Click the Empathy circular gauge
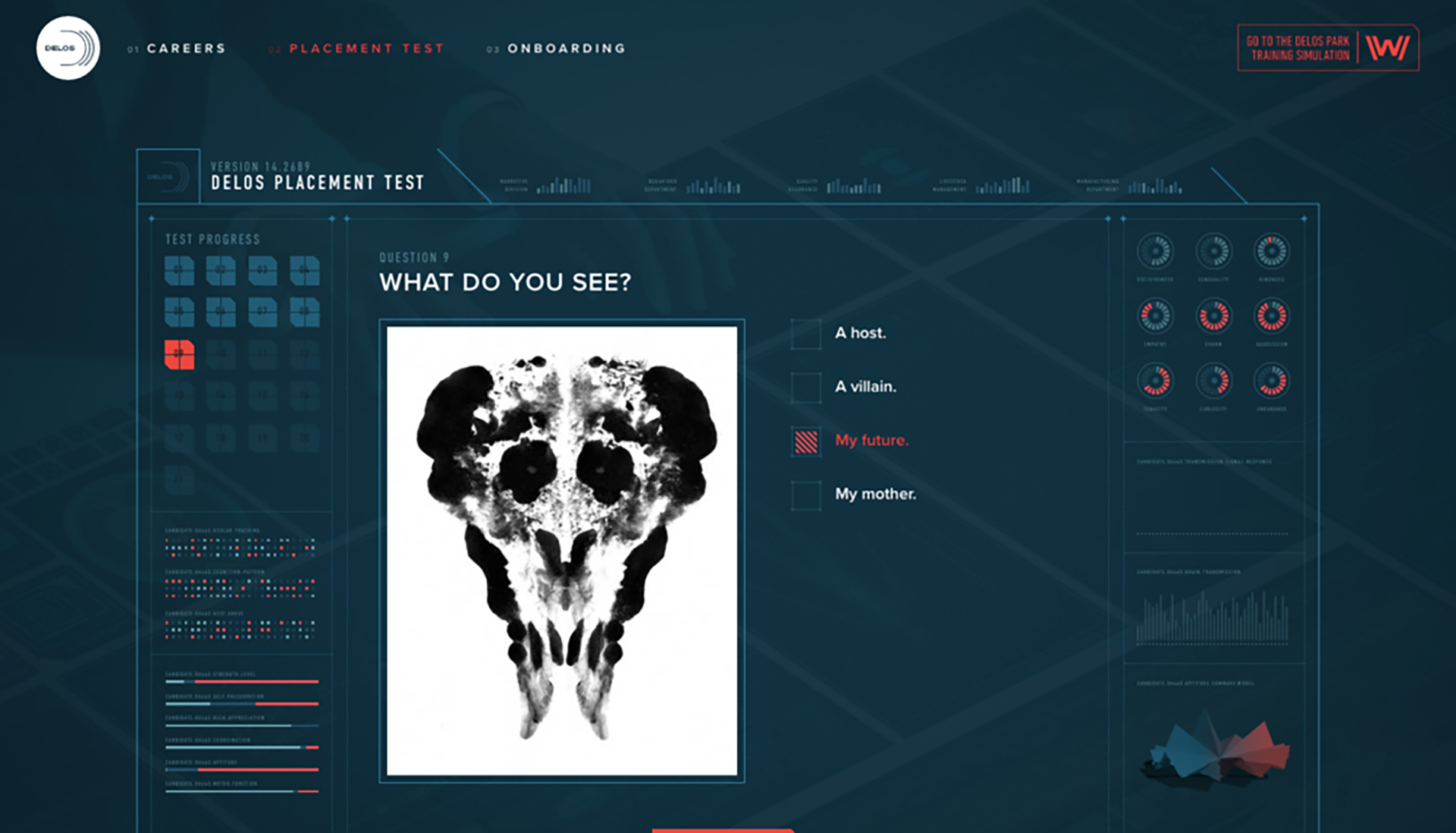Image resolution: width=1456 pixels, height=833 pixels. pyautogui.click(x=1155, y=316)
